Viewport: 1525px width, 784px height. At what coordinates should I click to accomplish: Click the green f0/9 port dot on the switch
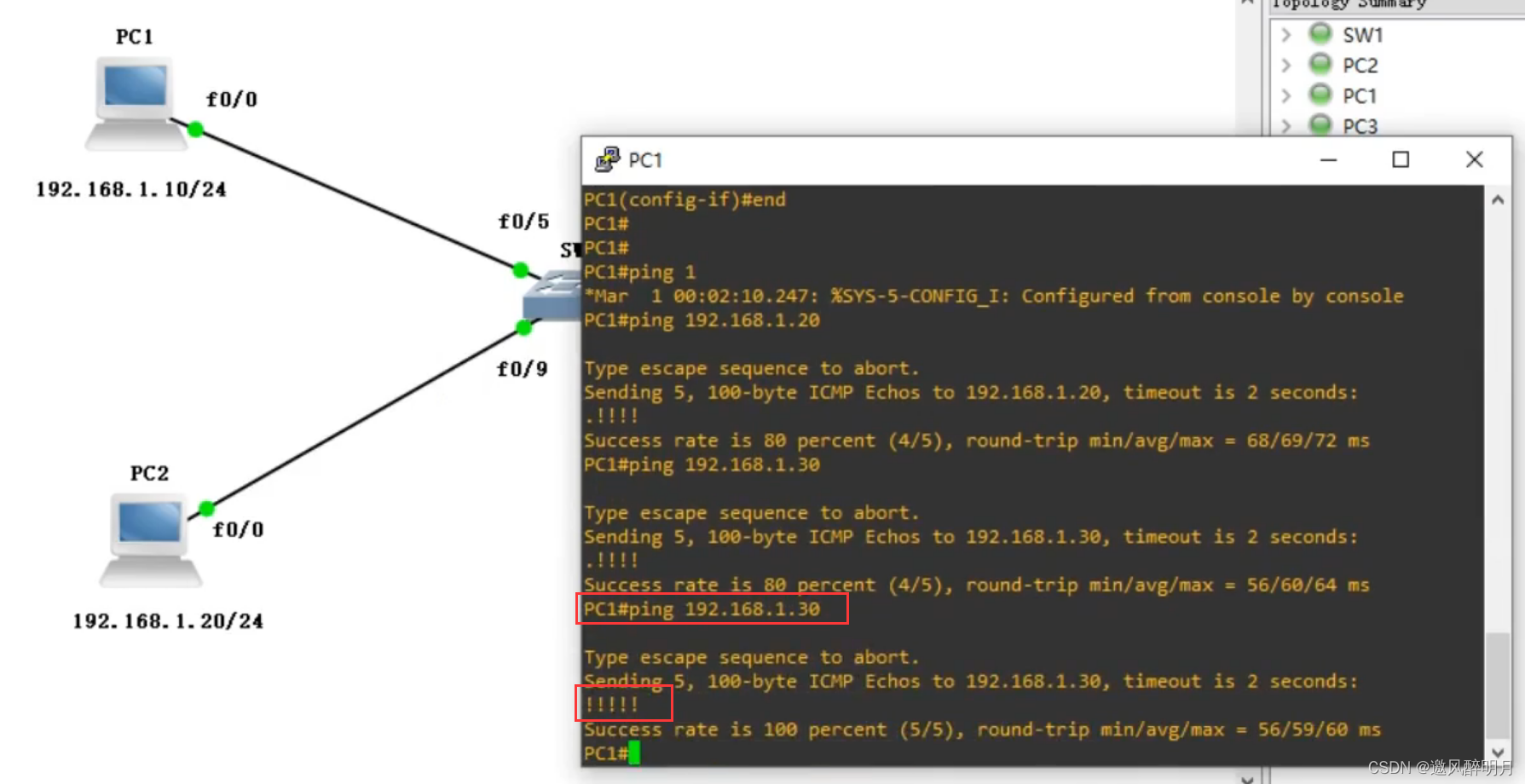(x=524, y=327)
